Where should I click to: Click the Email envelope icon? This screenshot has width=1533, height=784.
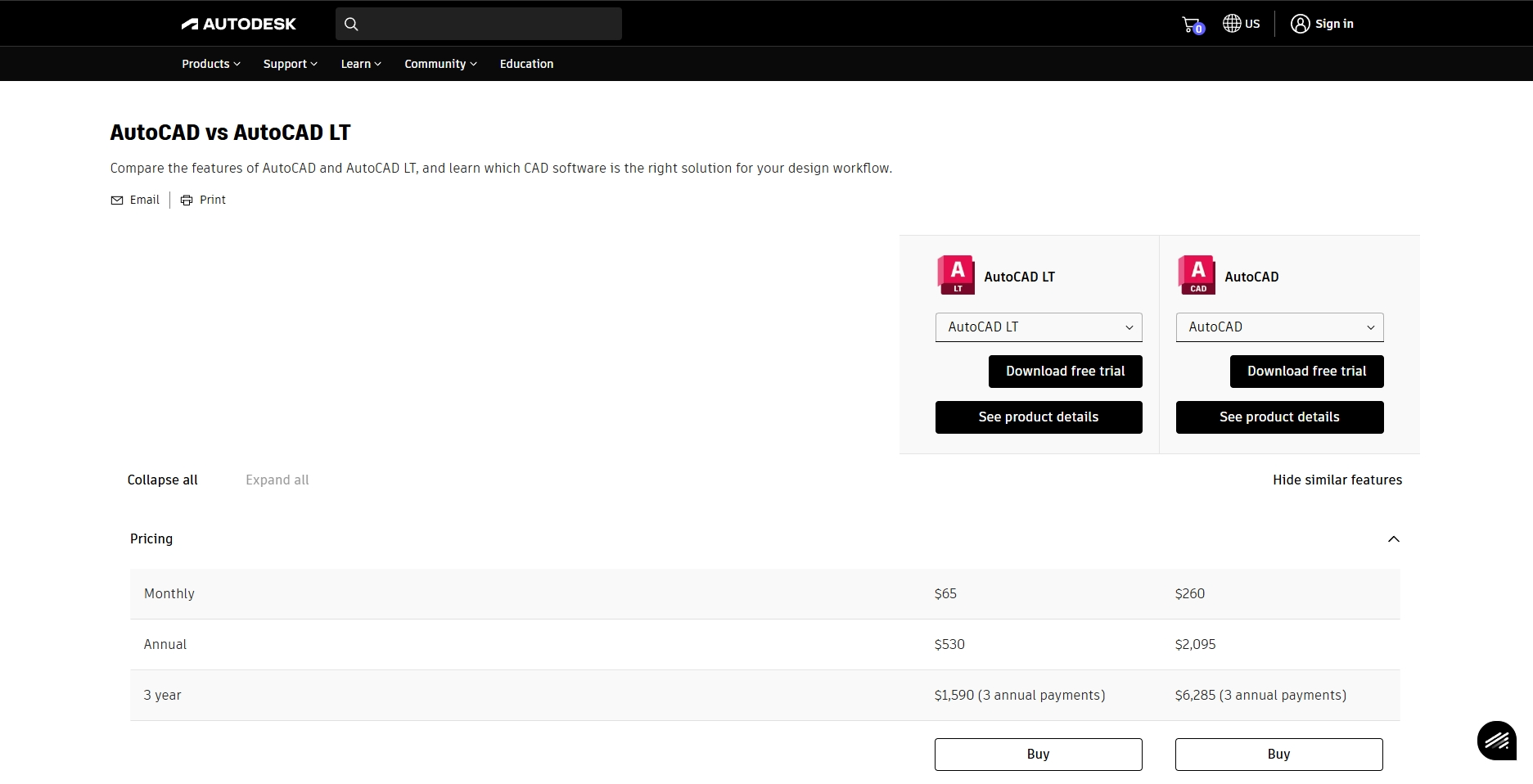click(x=117, y=201)
